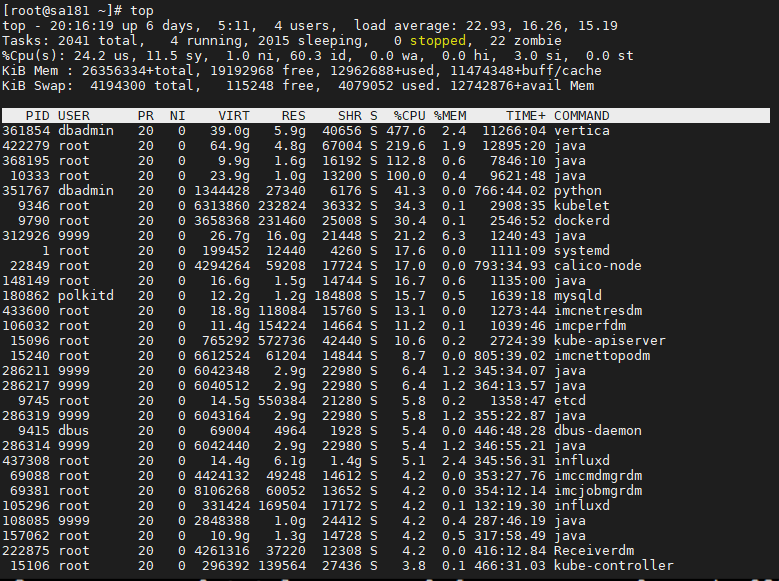Click the %MEM column header
This screenshot has width=779, height=581.
point(450,115)
